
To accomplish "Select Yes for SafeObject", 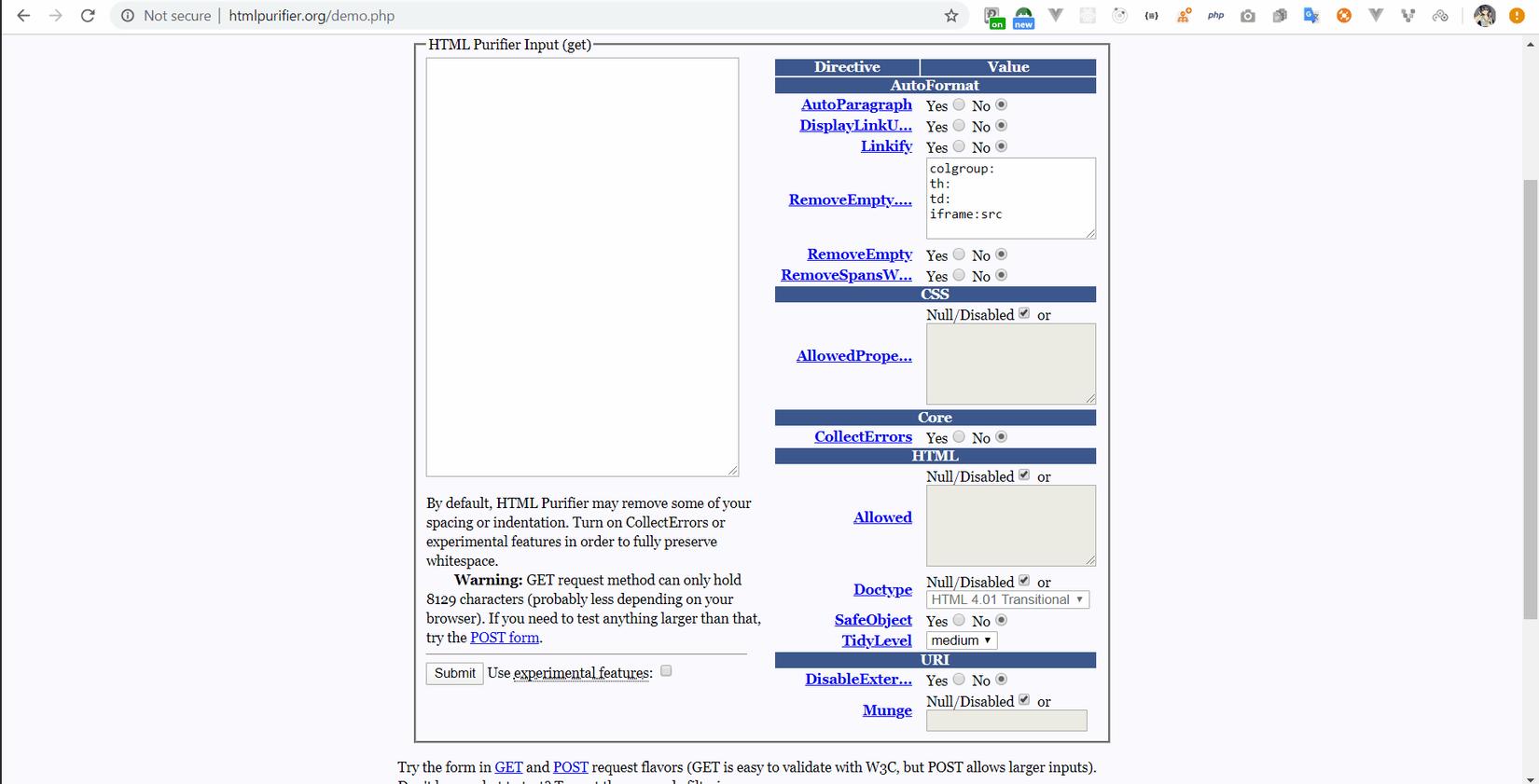I will tap(959, 620).
